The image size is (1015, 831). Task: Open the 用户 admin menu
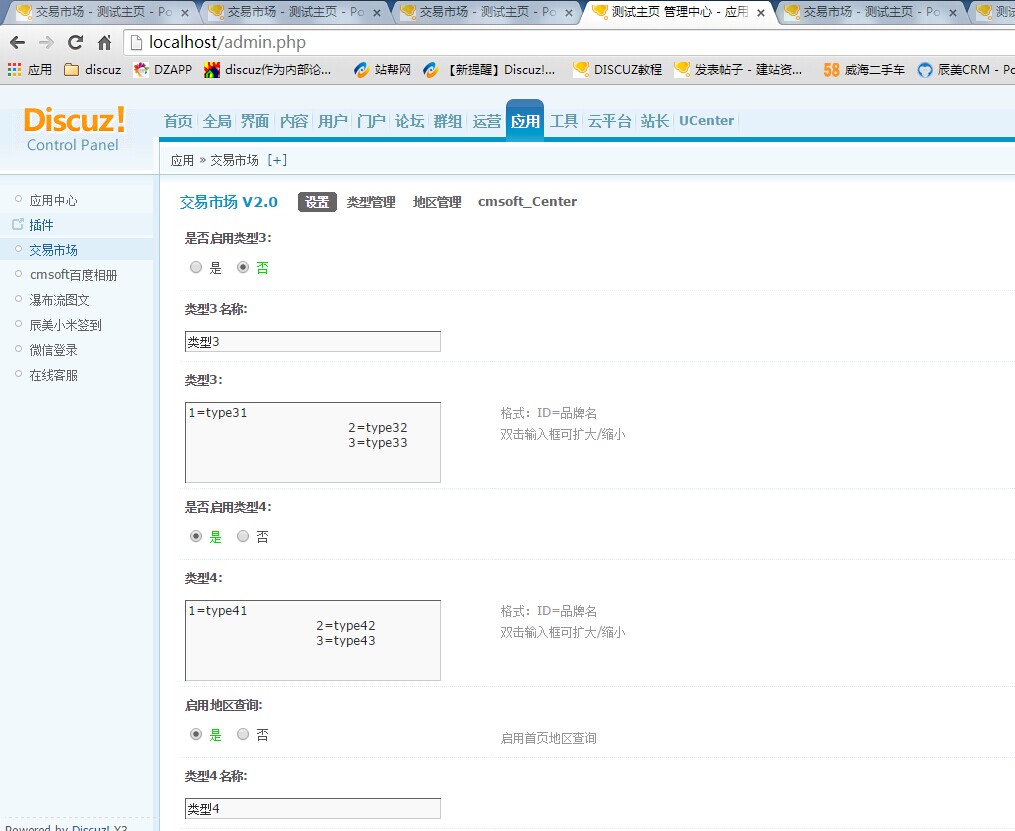(333, 121)
